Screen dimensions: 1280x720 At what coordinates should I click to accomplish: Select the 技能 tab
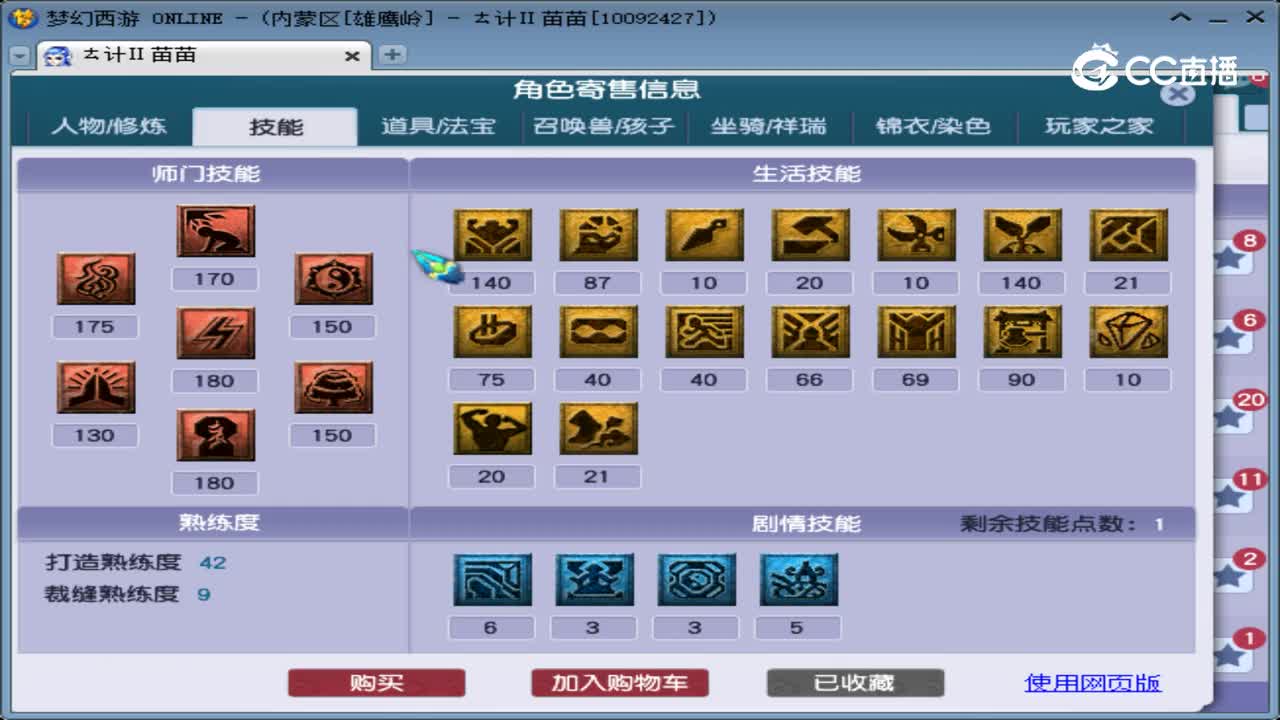pos(275,127)
